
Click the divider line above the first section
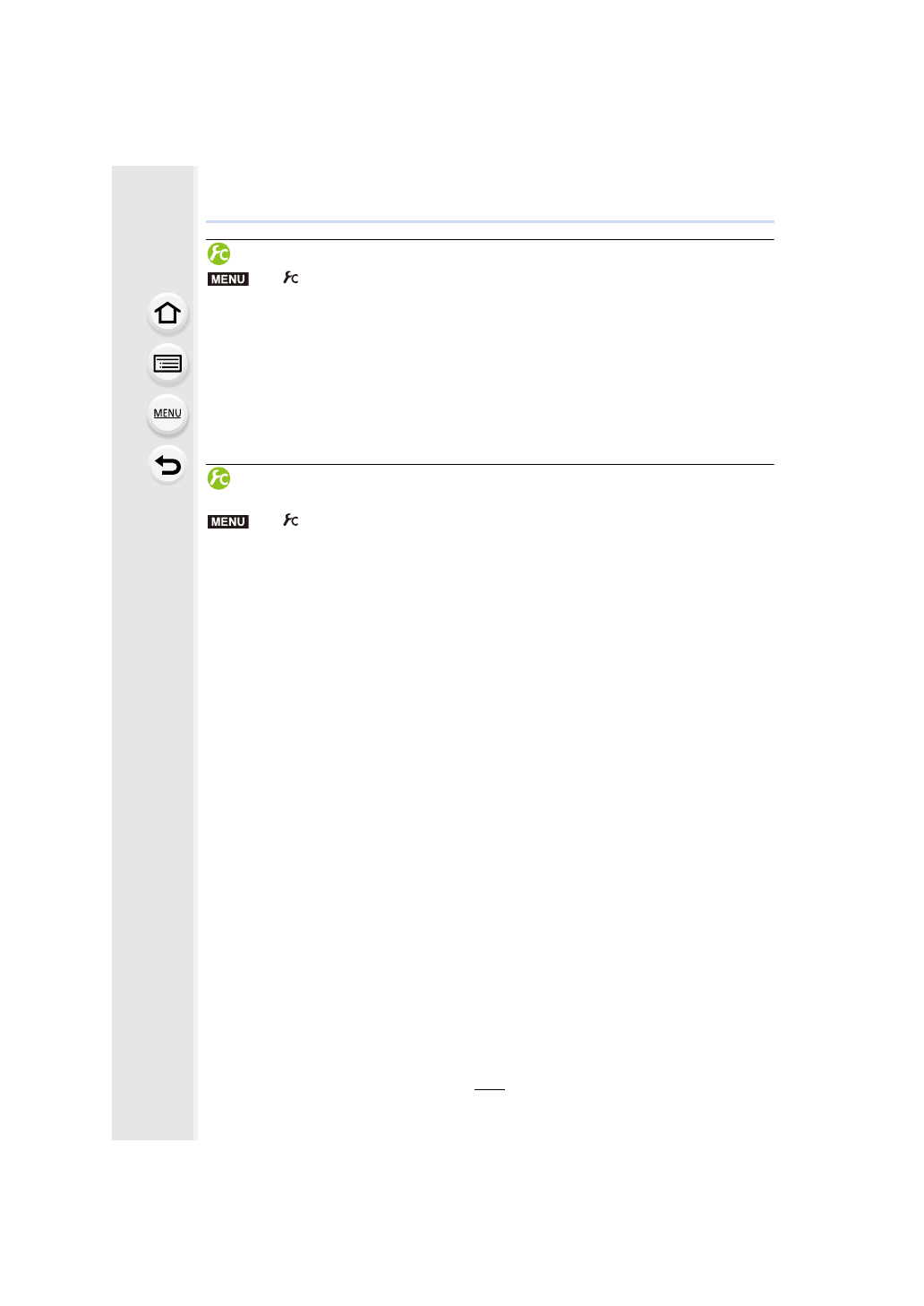[x=490, y=239]
